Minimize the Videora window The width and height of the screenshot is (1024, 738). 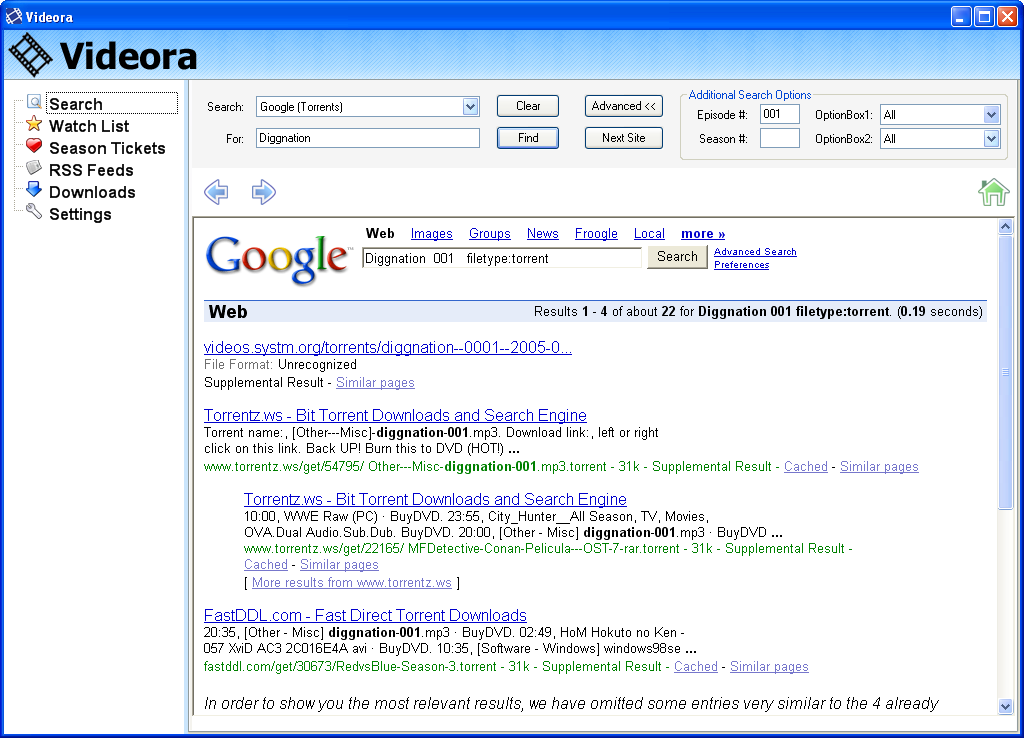click(x=960, y=16)
